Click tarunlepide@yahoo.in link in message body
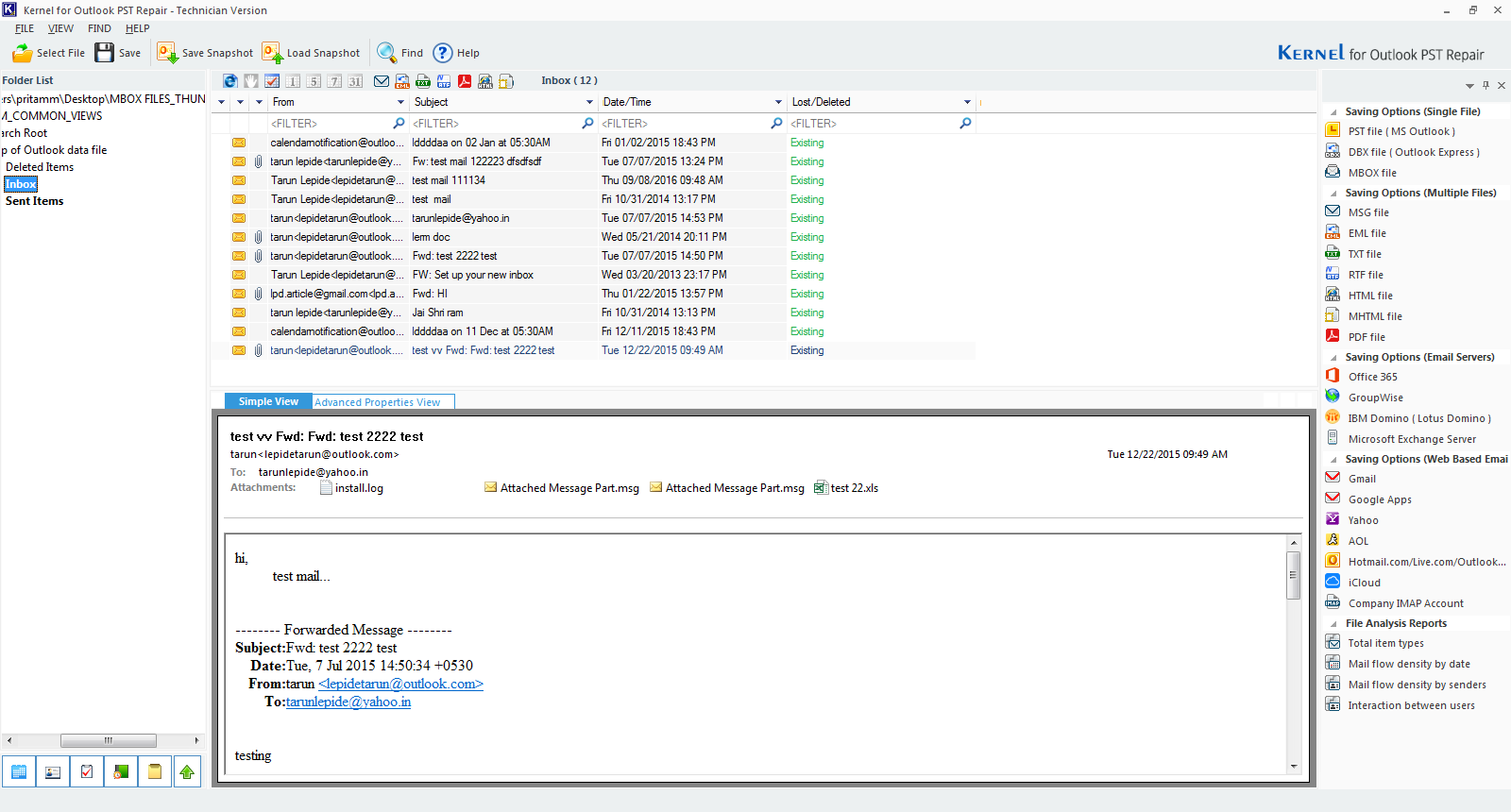The height and width of the screenshot is (812, 1511). pos(348,702)
